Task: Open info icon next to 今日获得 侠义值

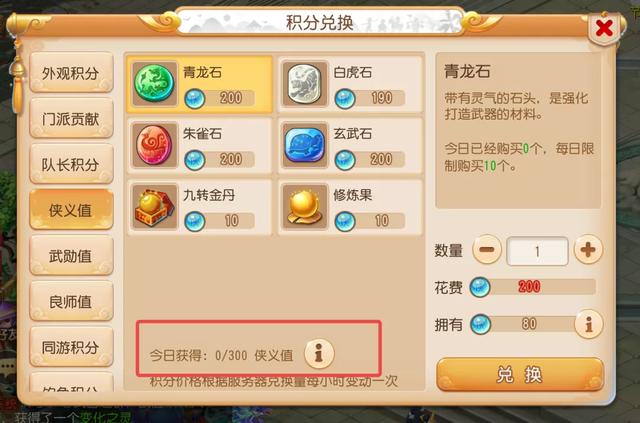Action: [319, 353]
